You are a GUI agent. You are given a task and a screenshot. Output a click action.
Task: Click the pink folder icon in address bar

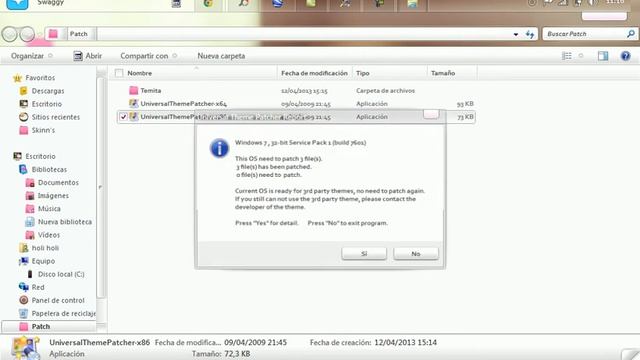pos(53,34)
